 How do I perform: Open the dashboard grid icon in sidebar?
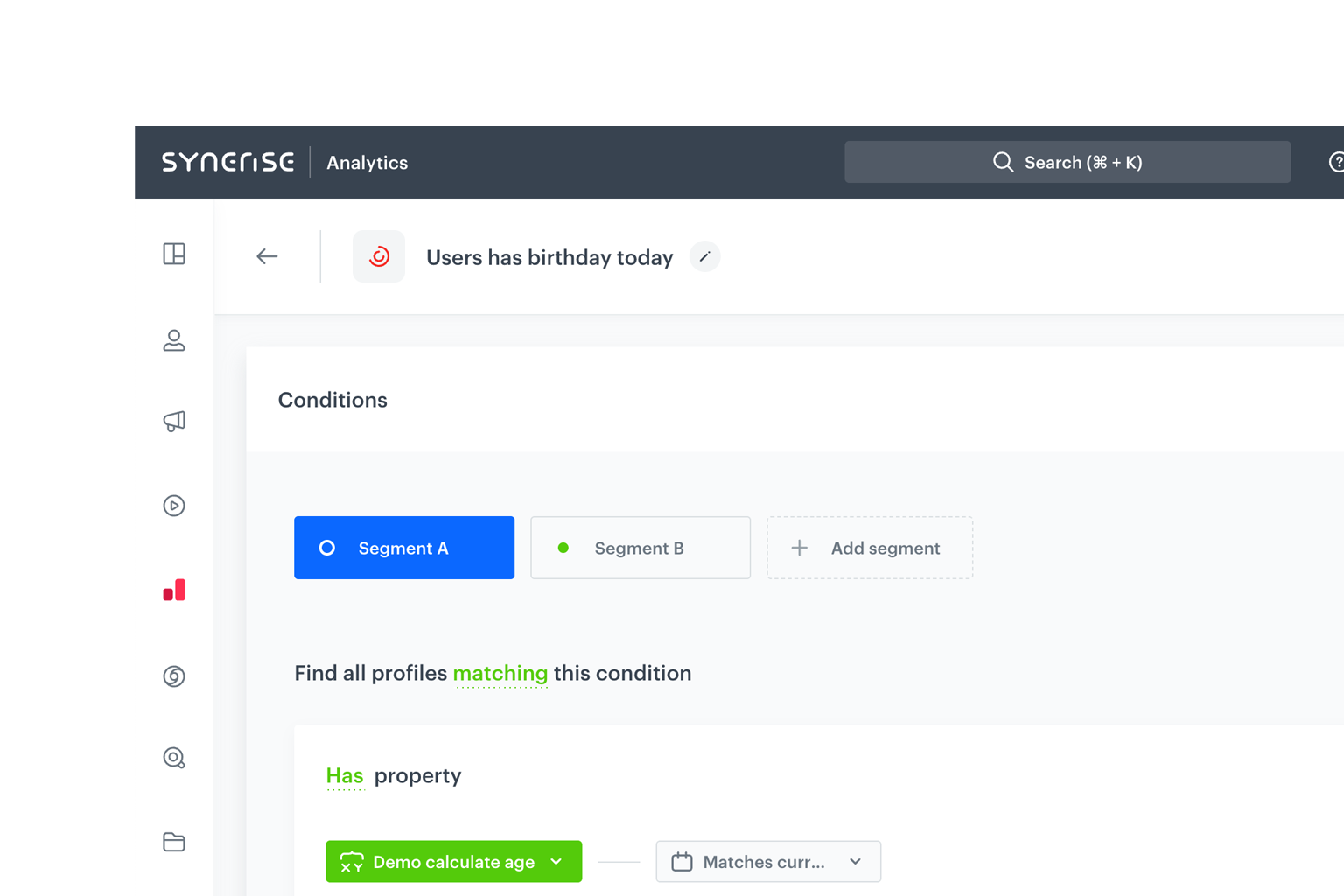point(174,255)
